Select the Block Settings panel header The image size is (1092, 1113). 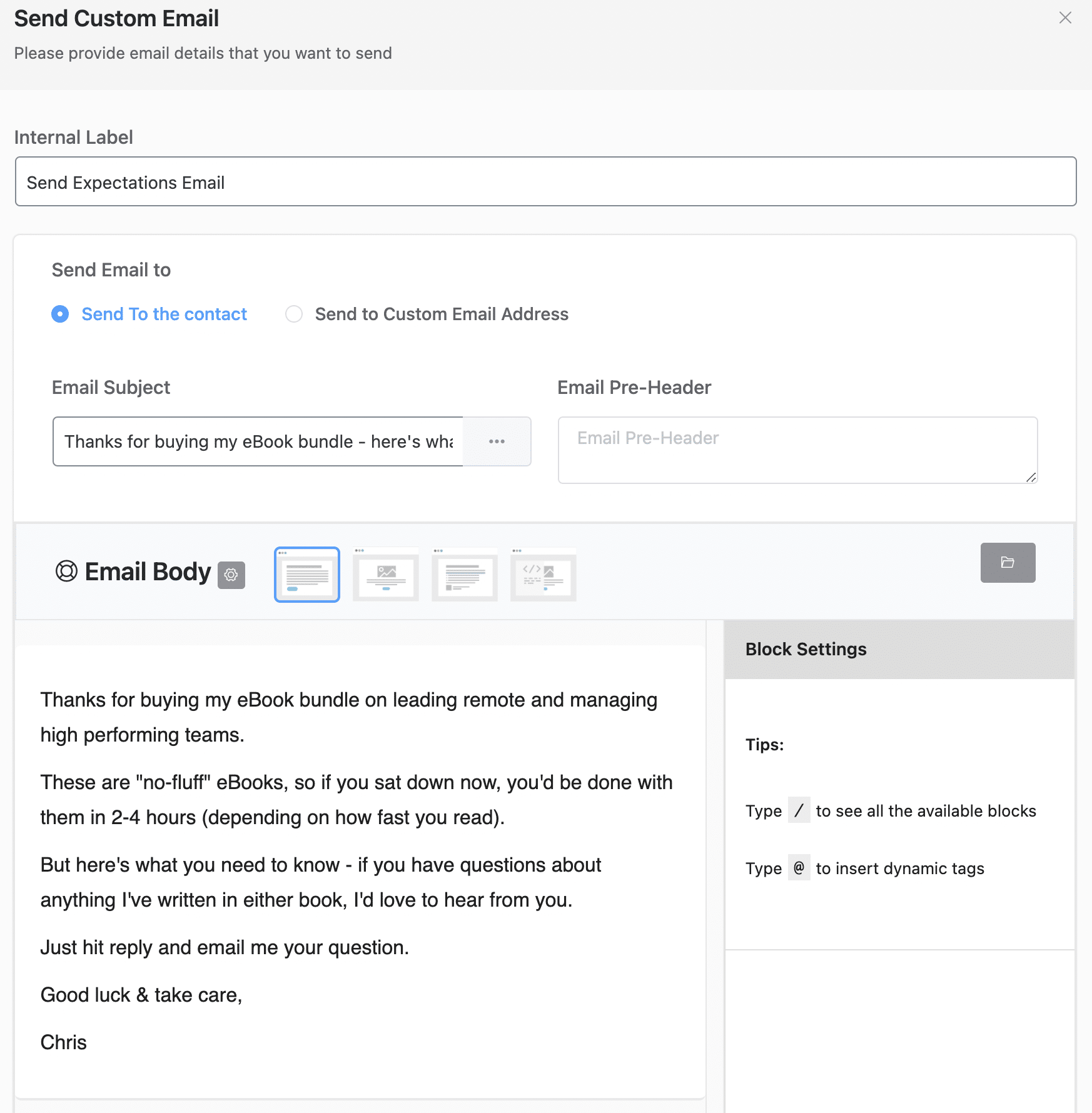(x=806, y=649)
